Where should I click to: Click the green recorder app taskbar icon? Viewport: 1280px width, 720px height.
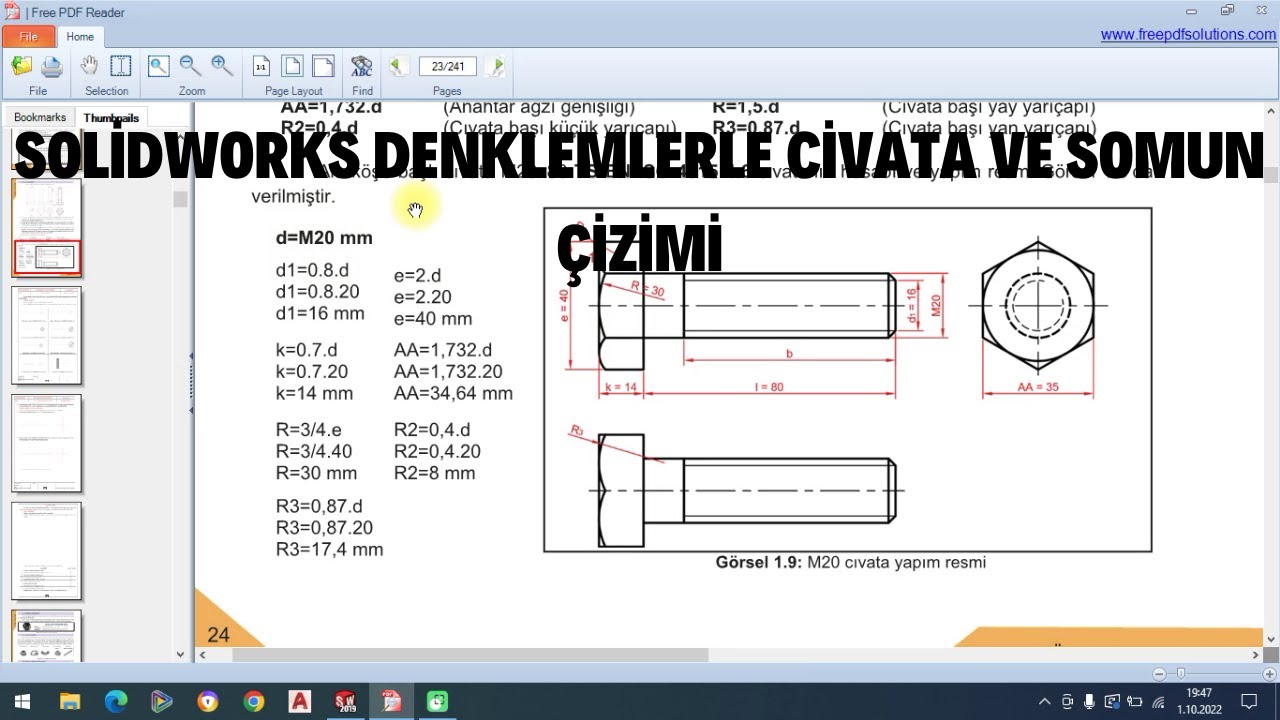tap(437, 701)
